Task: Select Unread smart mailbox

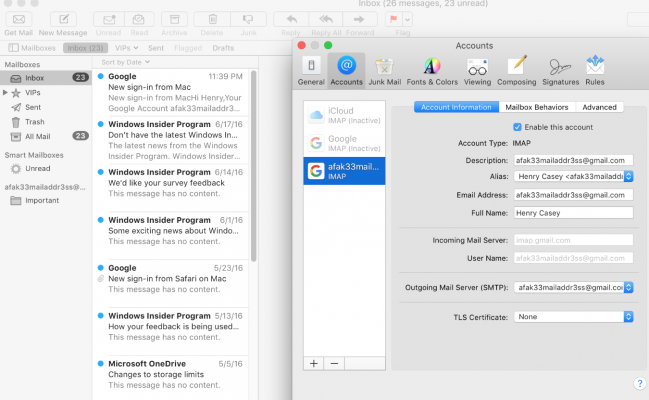Action: tap(46, 169)
